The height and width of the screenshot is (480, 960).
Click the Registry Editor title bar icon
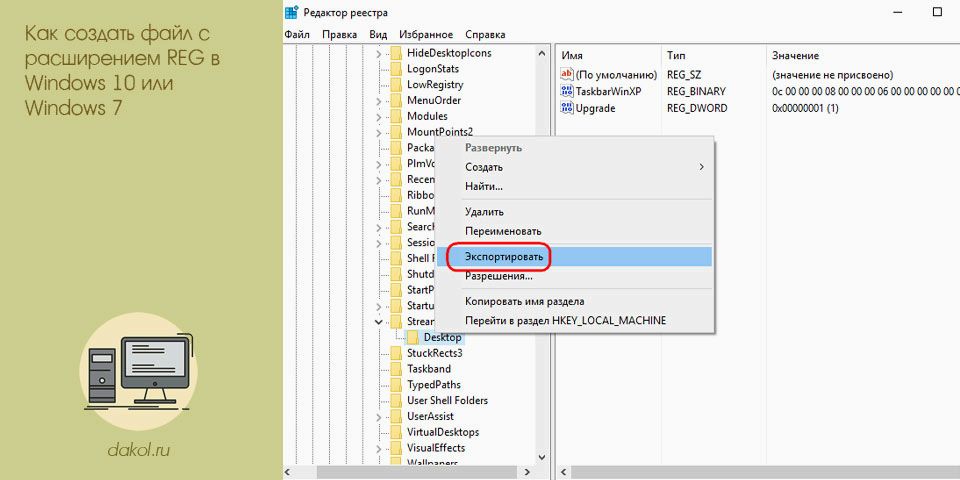click(291, 12)
